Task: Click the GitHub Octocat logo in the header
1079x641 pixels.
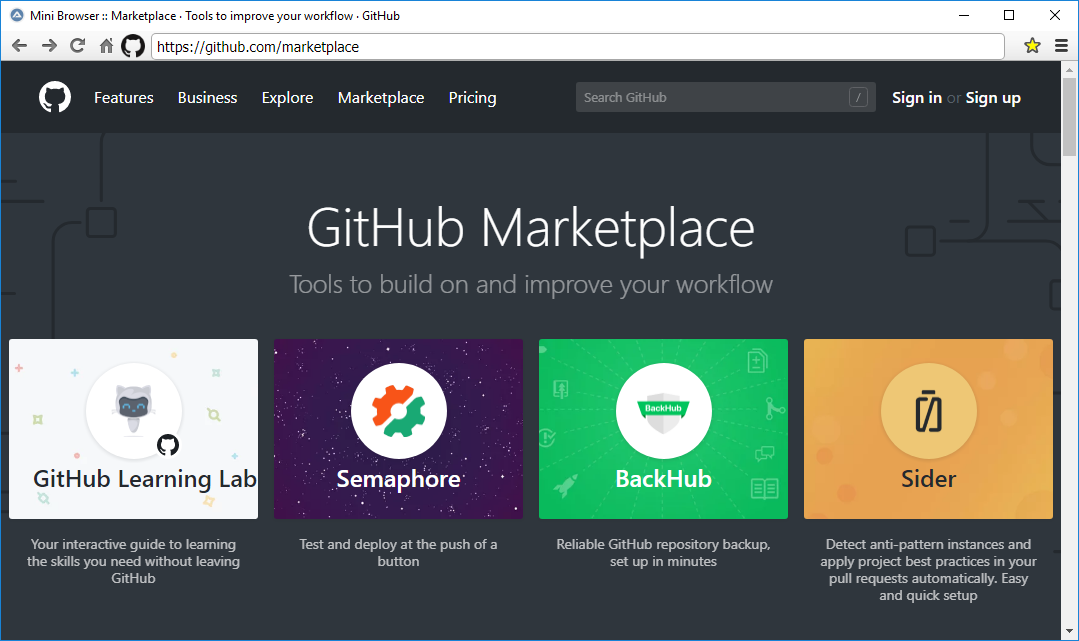Action: pyautogui.click(x=54, y=97)
